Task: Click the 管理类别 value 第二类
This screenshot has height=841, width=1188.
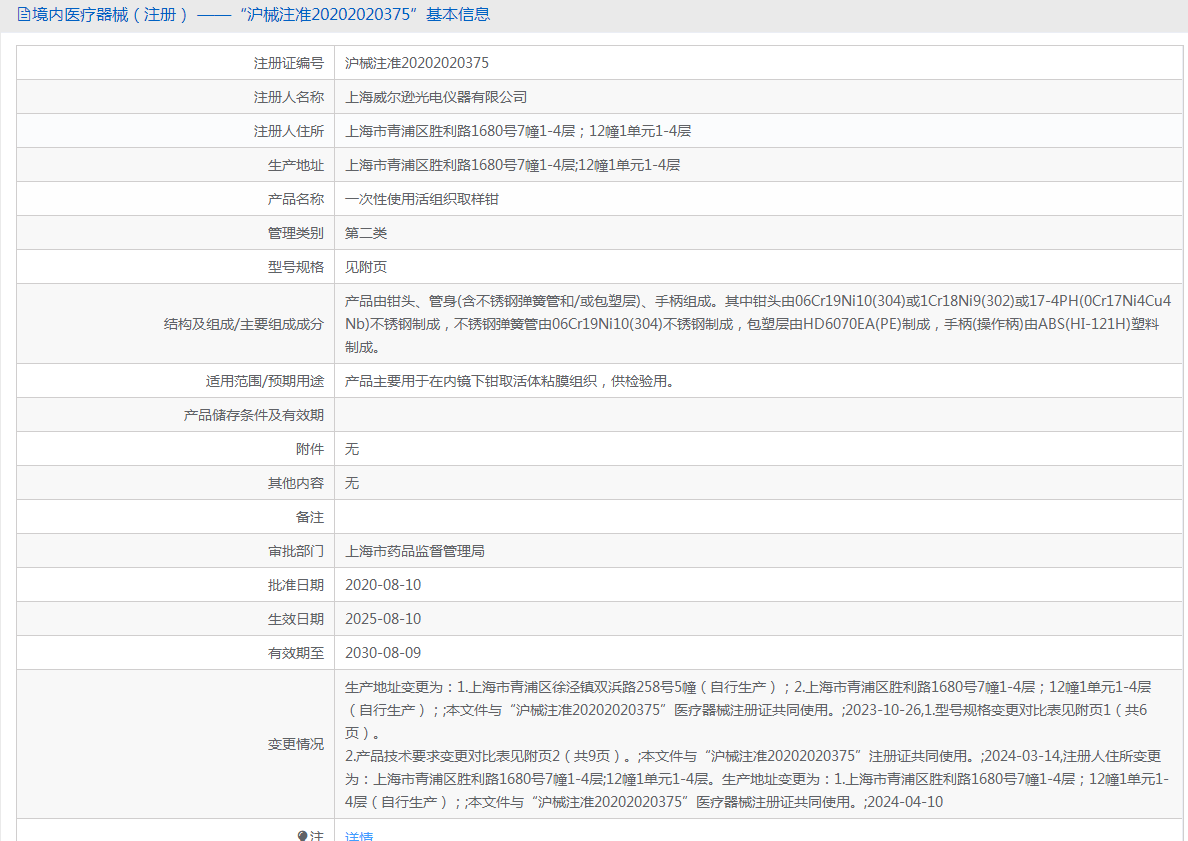Action: pos(366,233)
